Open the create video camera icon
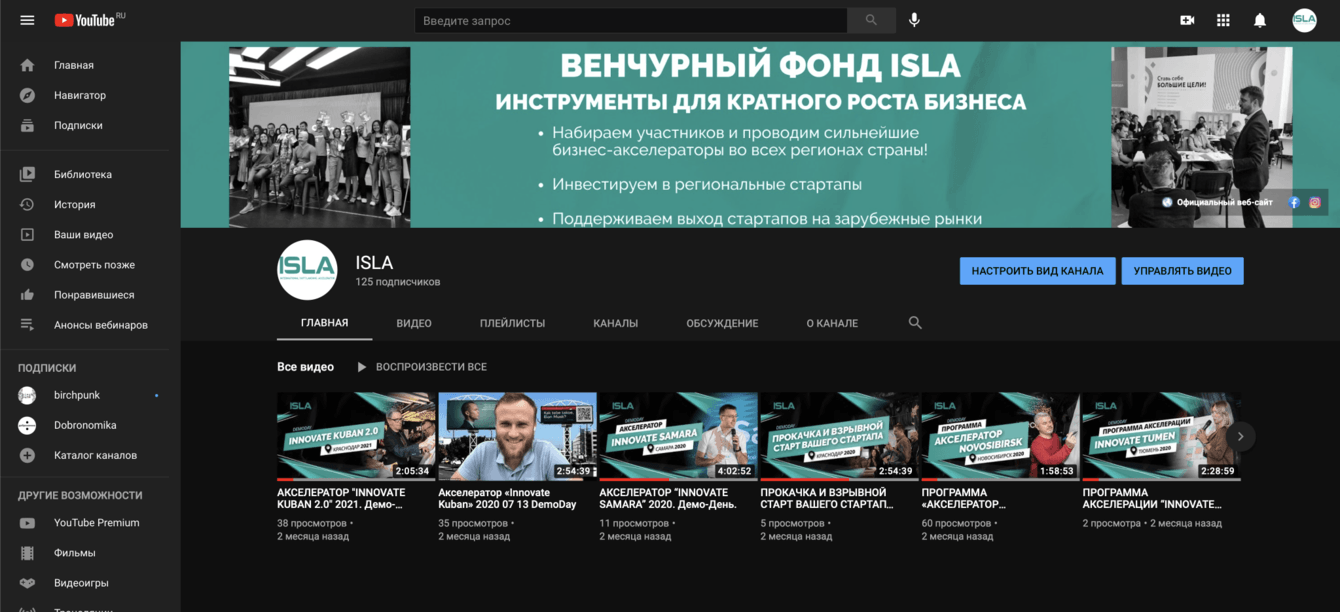The height and width of the screenshot is (612, 1340). point(1187,20)
